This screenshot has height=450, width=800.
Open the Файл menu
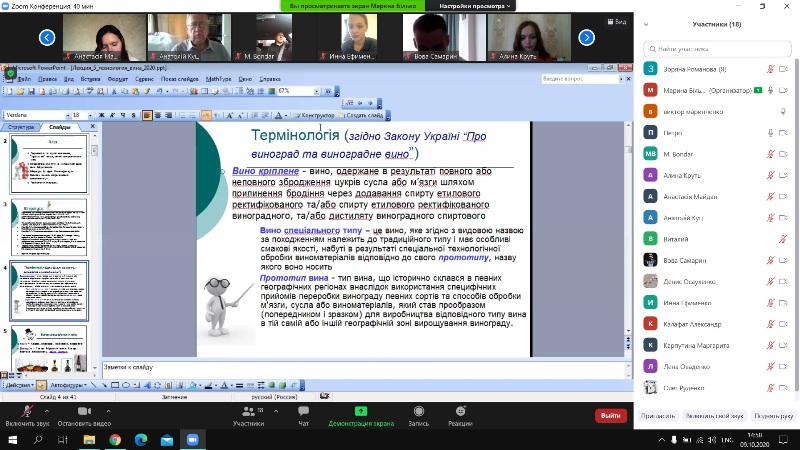24,79
